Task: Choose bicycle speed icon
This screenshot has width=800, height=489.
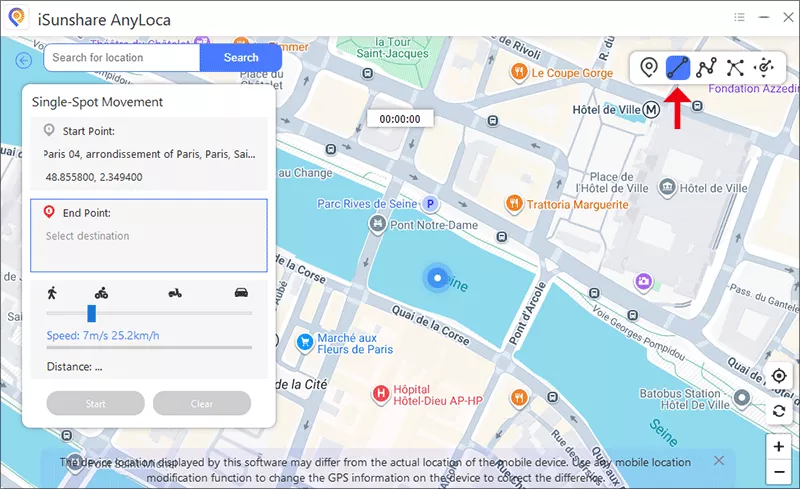Action: click(x=101, y=293)
